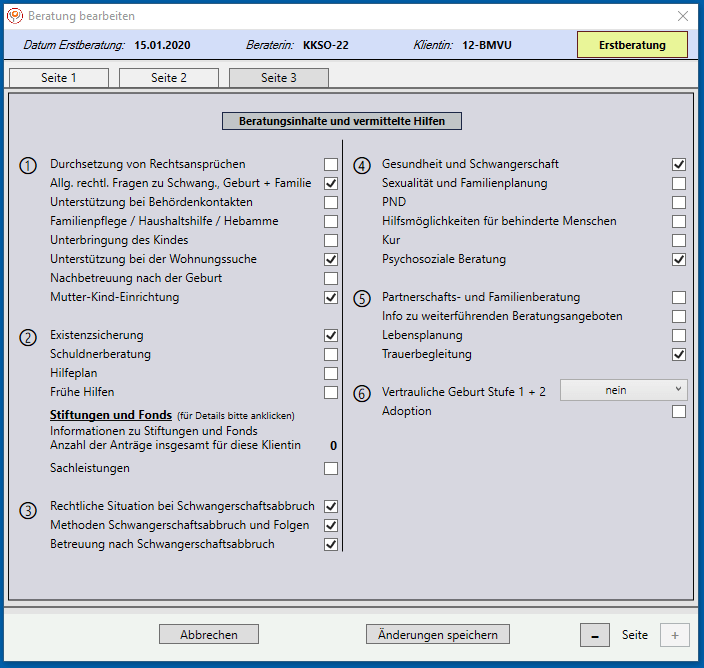The height and width of the screenshot is (668, 704).
Task: Check the Adoption checkbox
Action: coord(679,411)
